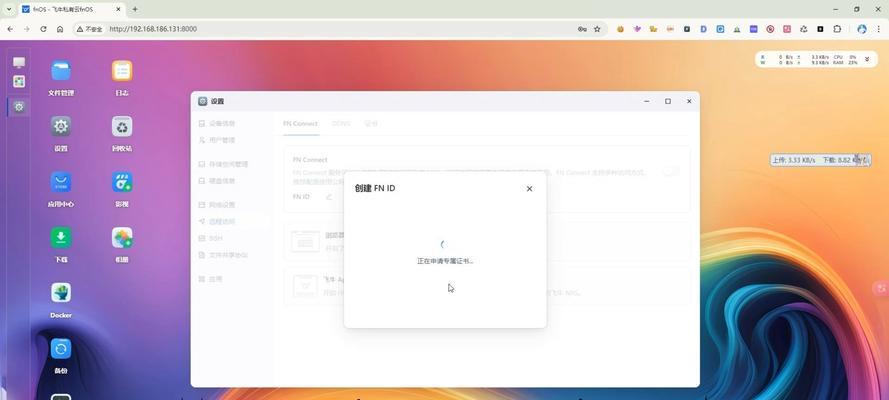Viewport: 889px width, 400px height.
Task: Open the 回收站 recycle bin icon
Action: point(122,127)
